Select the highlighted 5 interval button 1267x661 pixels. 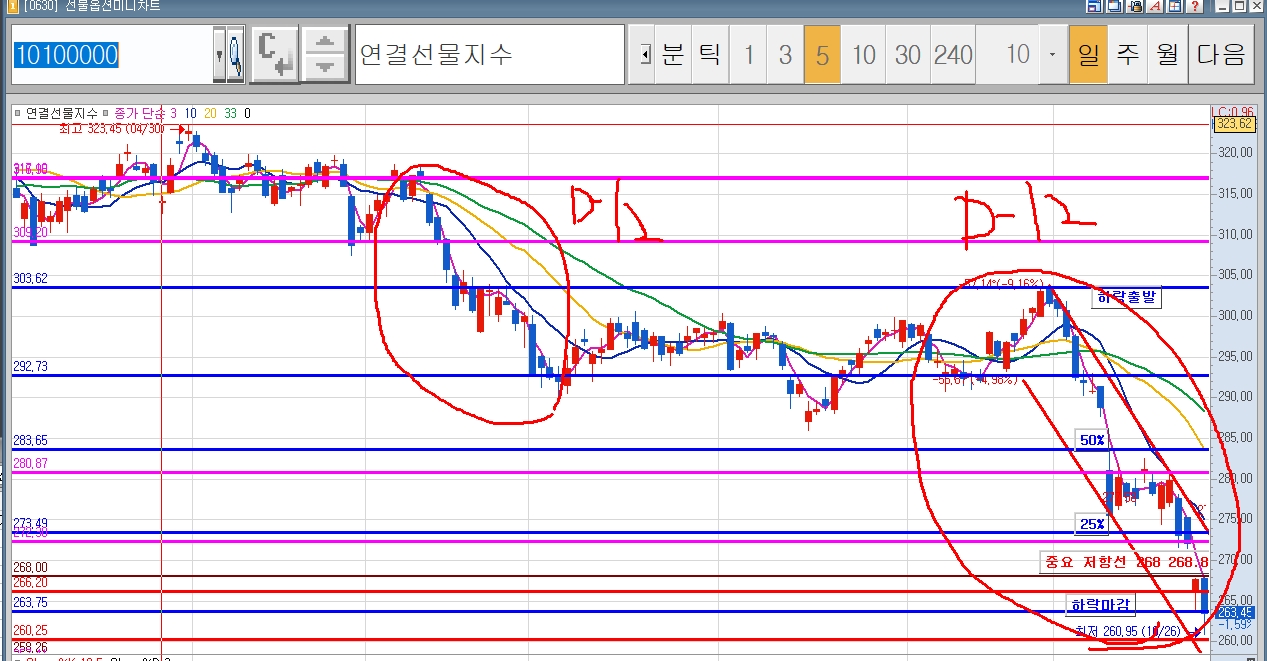(822, 54)
